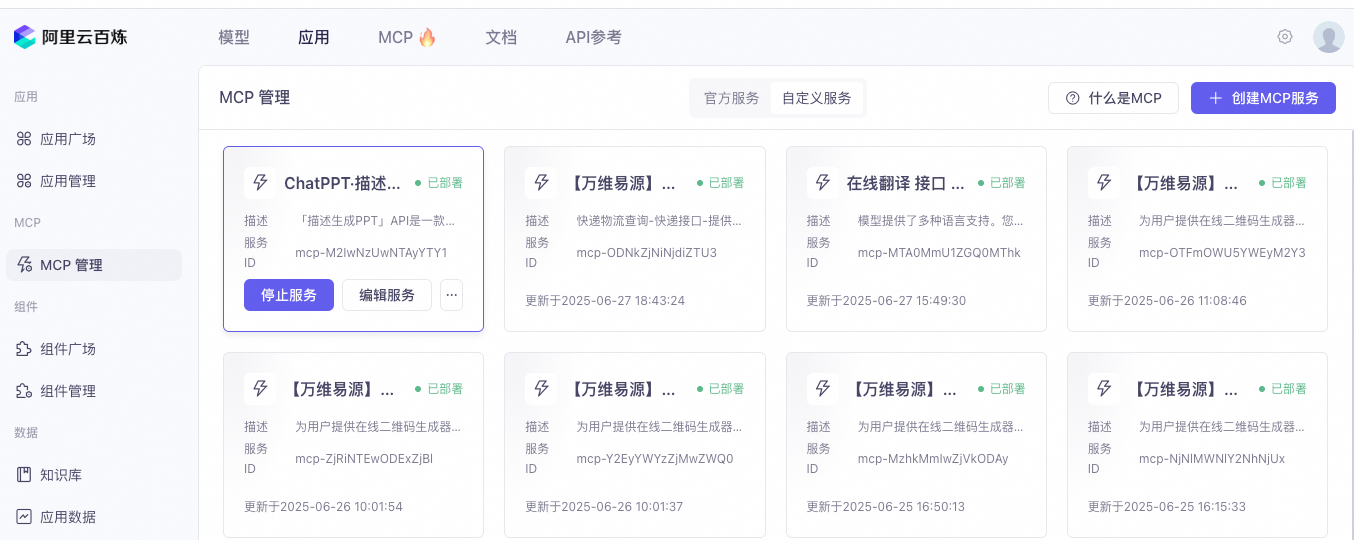1354x540 pixels.
Task: Click the ChatPPT card lightning icon
Action: [260, 183]
